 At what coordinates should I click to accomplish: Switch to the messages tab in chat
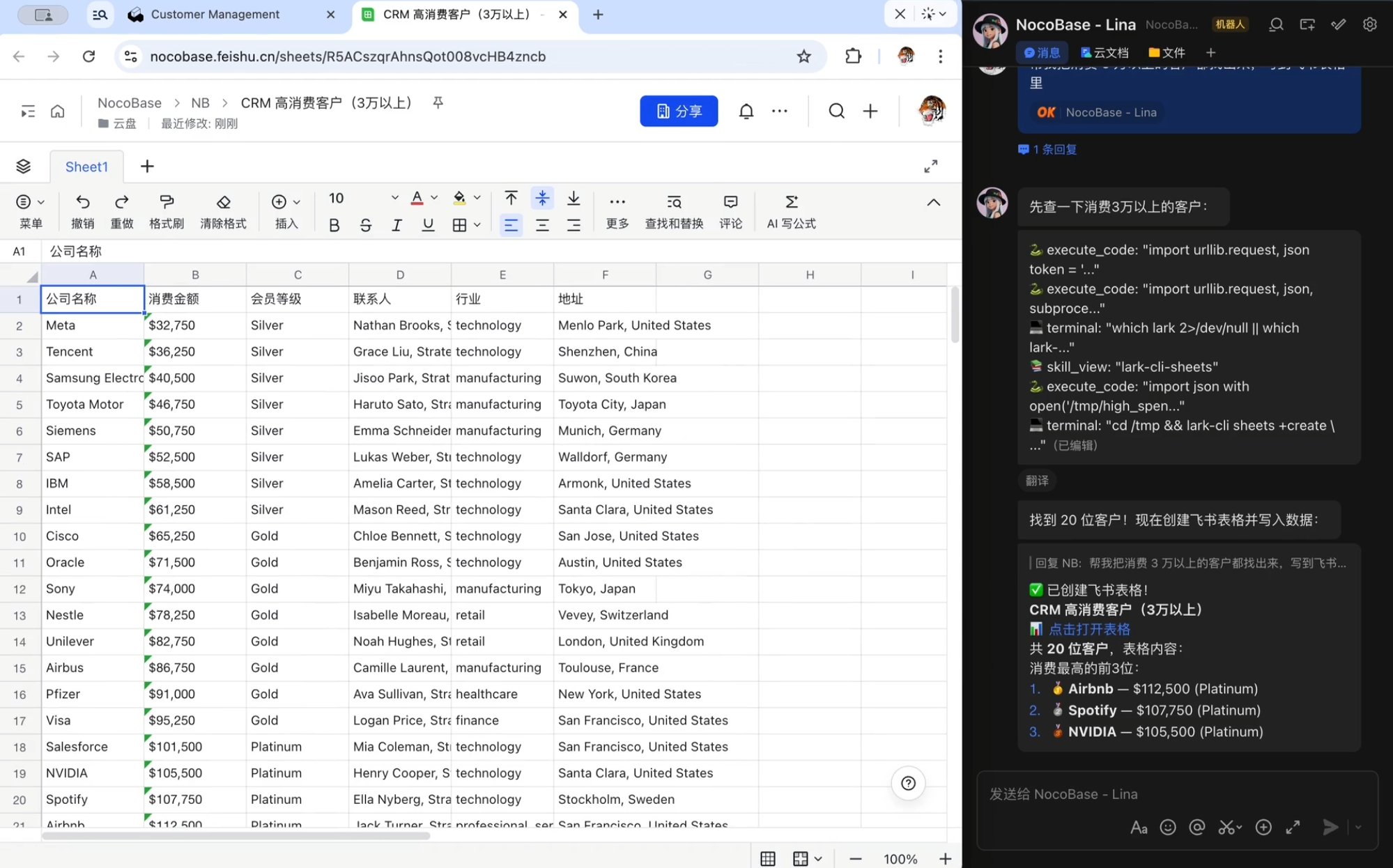(x=1042, y=53)
